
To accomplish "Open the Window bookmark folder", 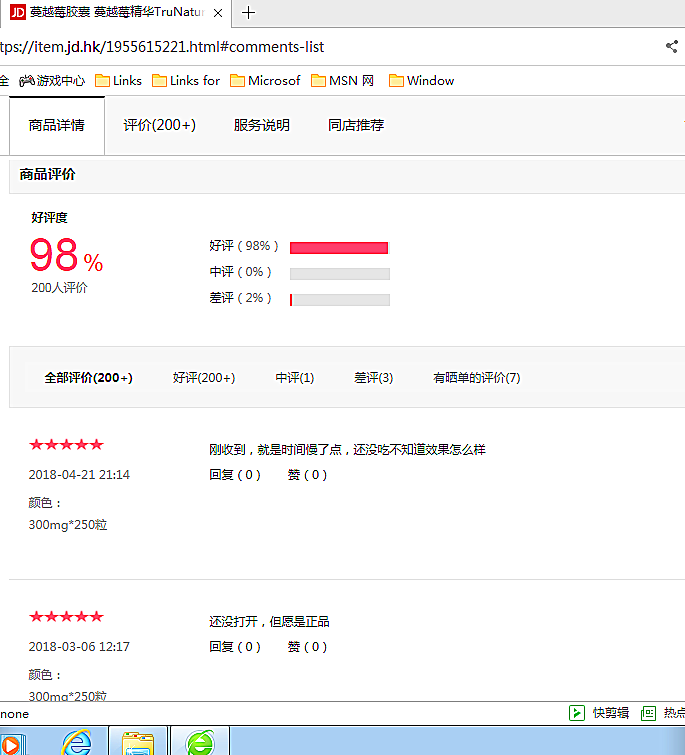I will tap(421, 81).
